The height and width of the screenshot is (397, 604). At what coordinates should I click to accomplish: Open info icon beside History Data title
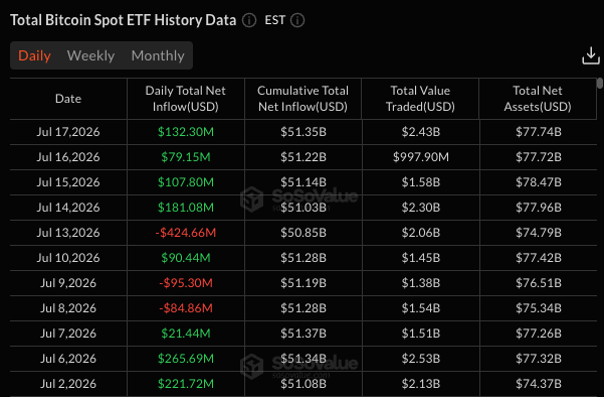pos(249,20)
